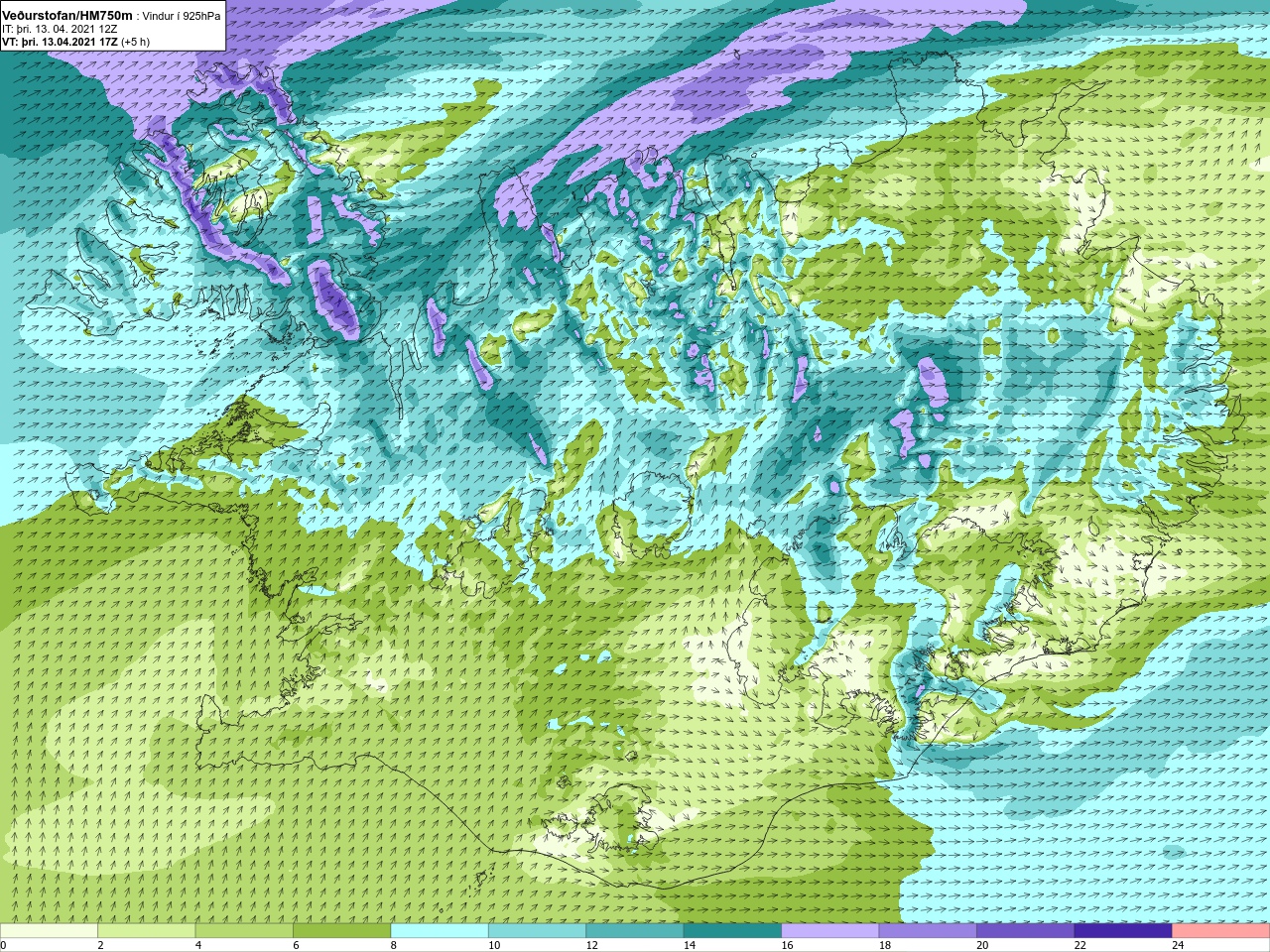Click the legend tick label '18'
This screenshot has height=952, width=1270.
coord(885,945)
